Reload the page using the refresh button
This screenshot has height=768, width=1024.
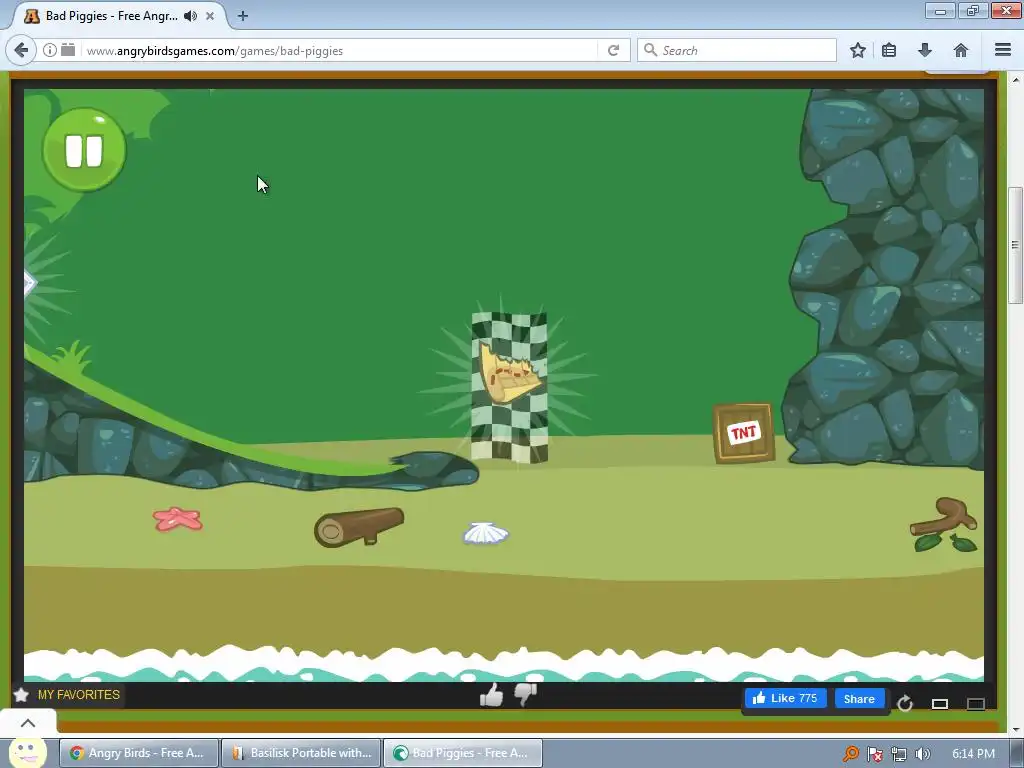(x=613, y=50)
